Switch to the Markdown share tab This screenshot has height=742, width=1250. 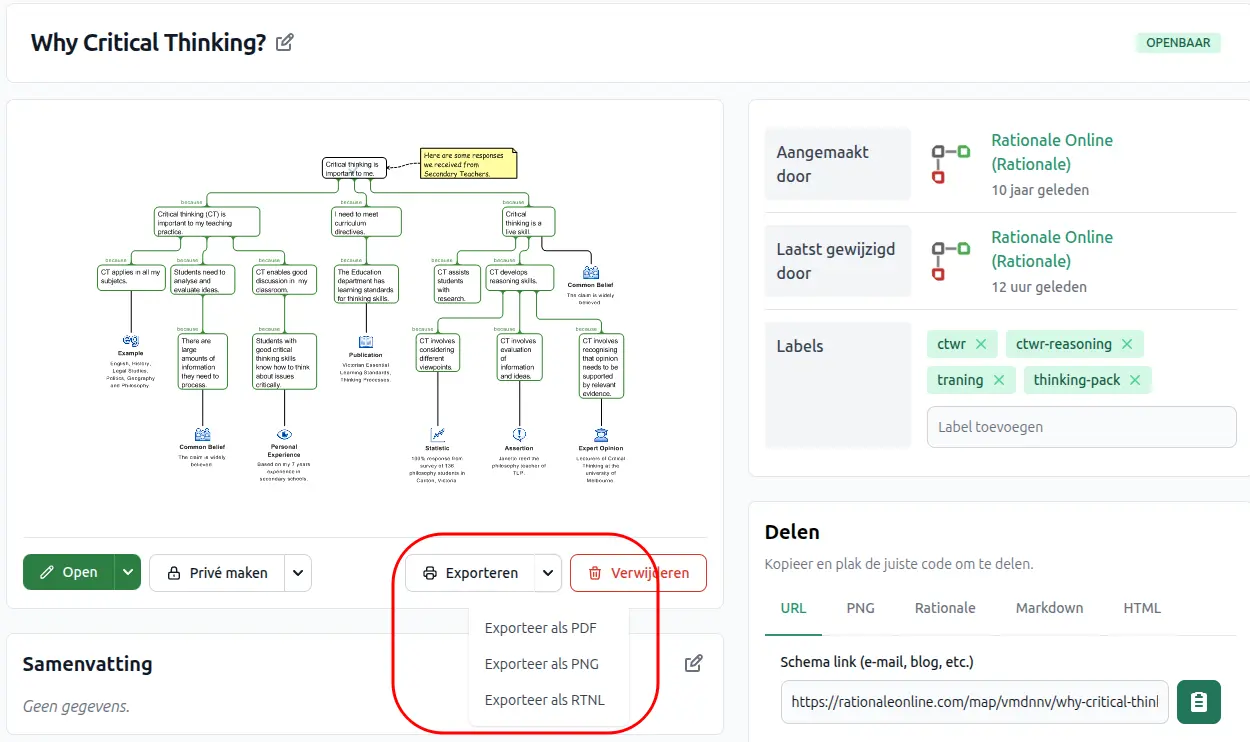point(1049,608)
